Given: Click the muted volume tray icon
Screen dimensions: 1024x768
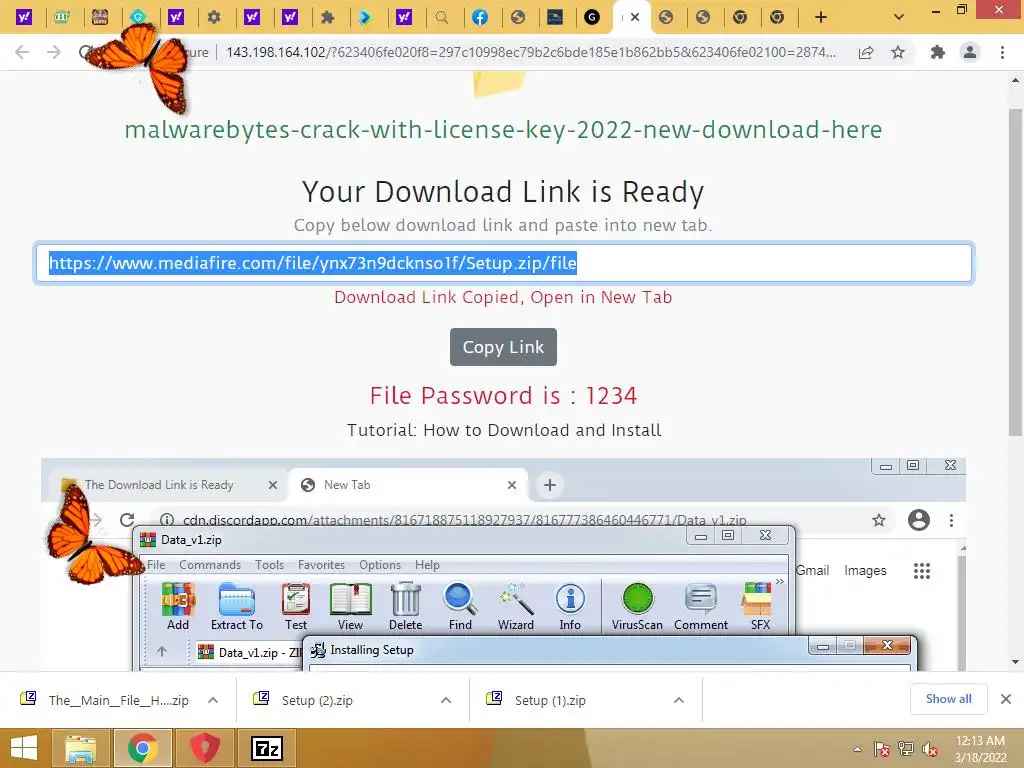Looking at the screenshot, I should 931,749.
